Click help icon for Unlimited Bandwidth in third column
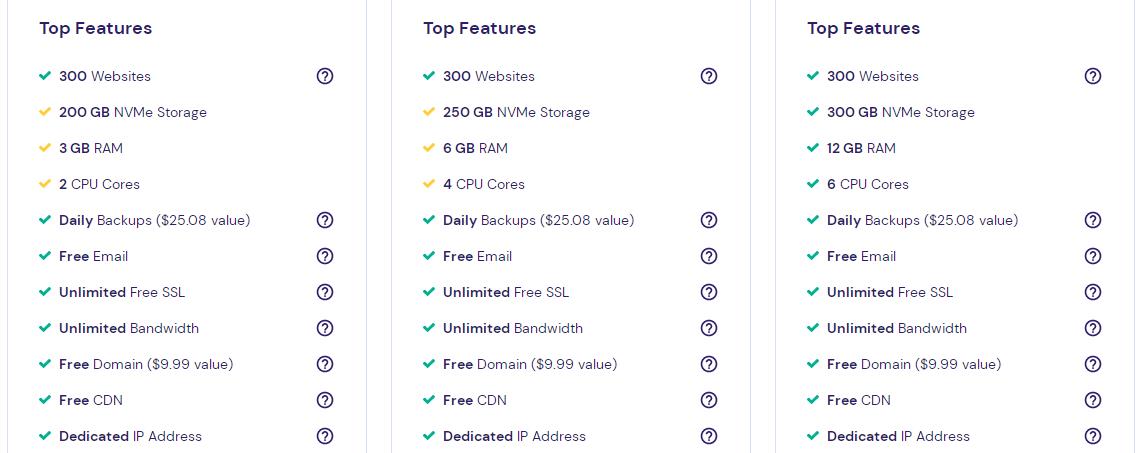 [1093, 328]
